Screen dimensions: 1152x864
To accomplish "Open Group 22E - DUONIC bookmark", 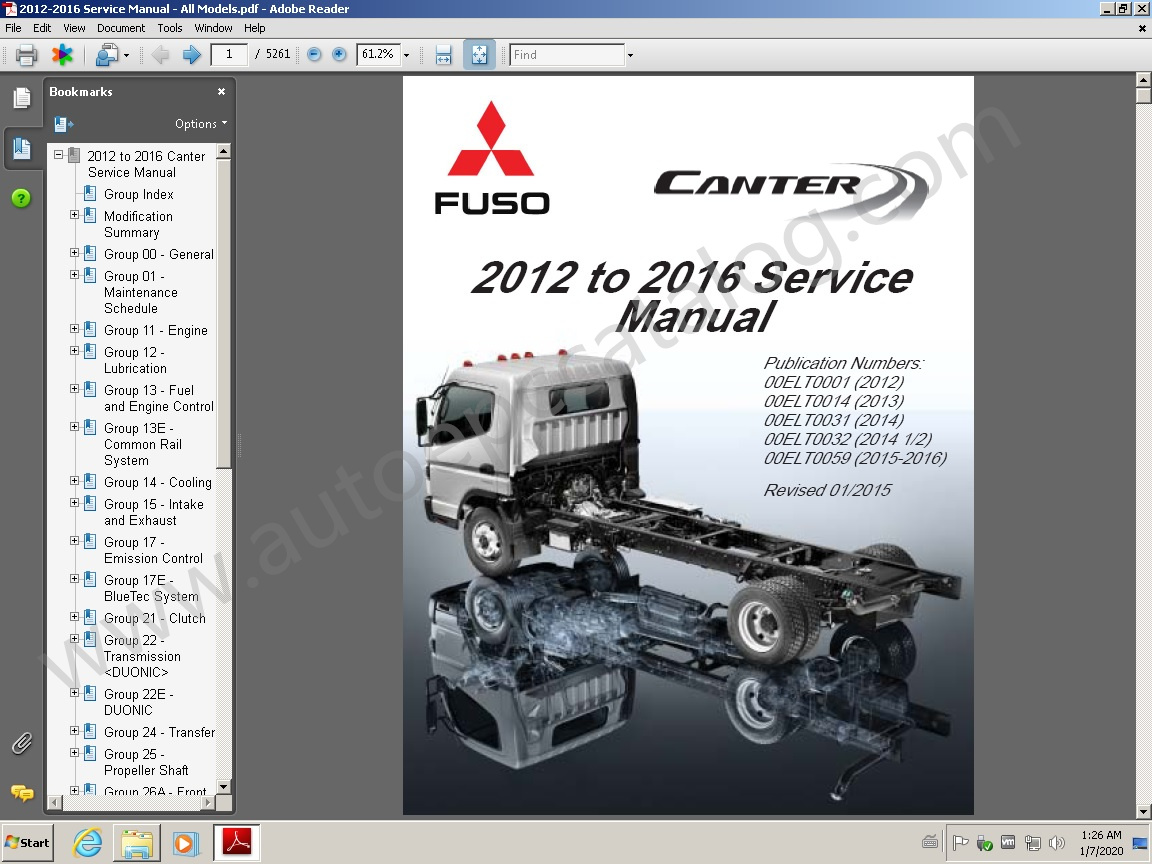I will click(x=138, y=702).
